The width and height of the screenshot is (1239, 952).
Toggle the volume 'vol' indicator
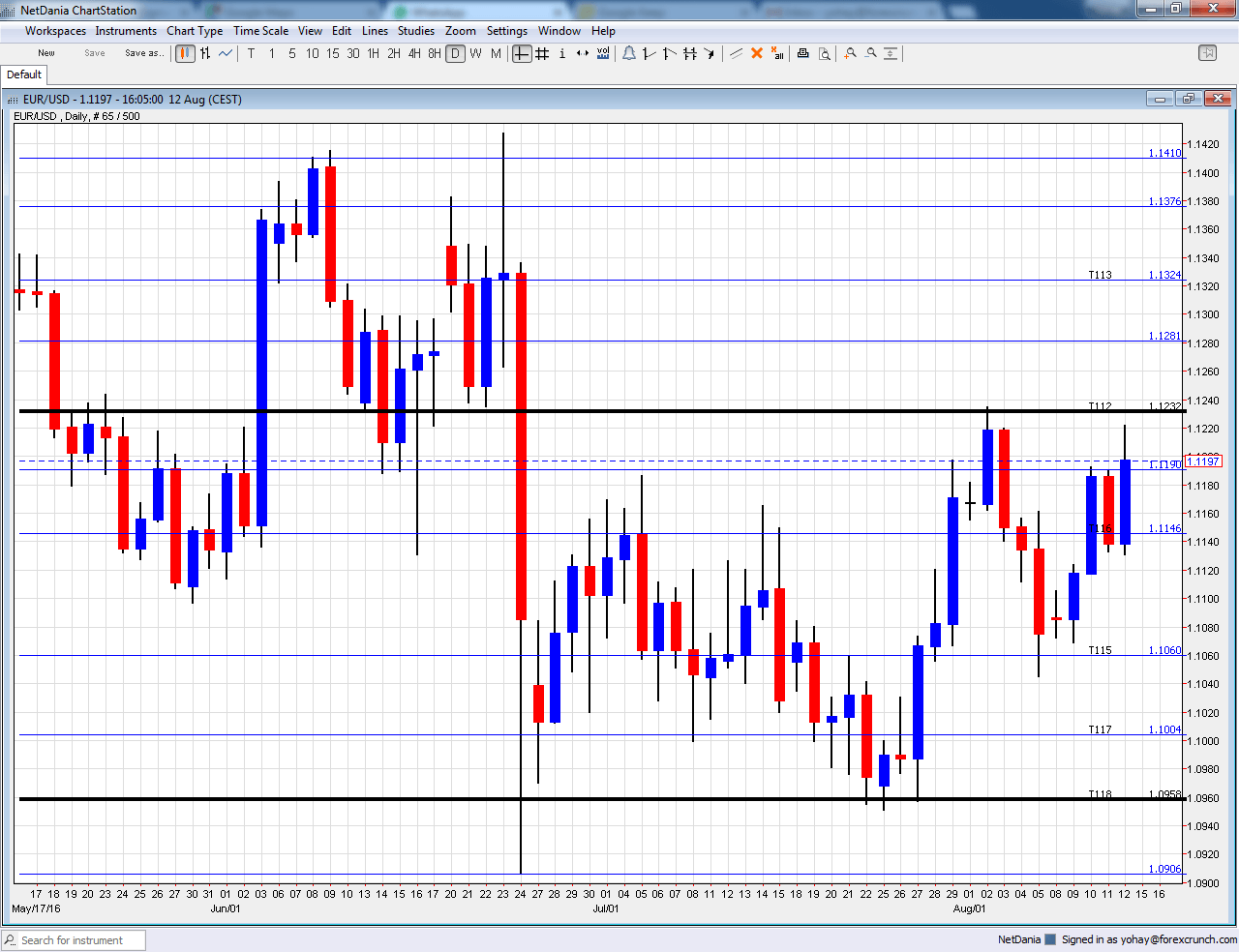(x=603, y=53)
